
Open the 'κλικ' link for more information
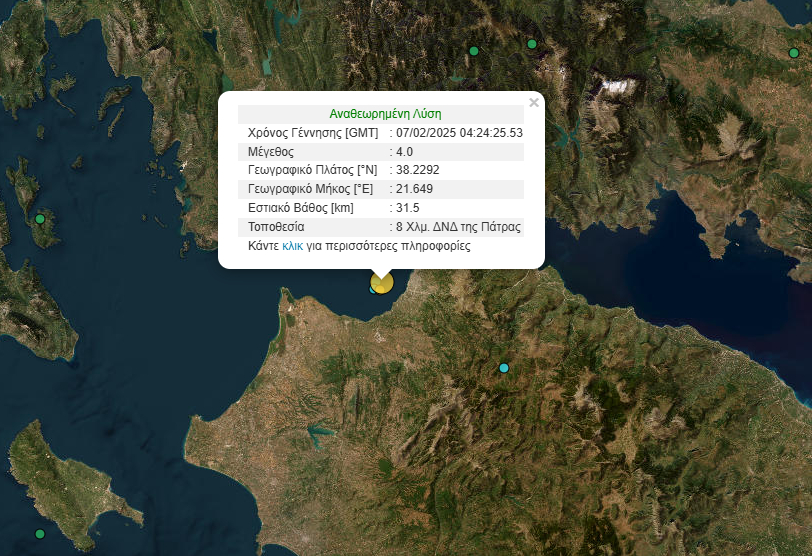(292, 246)
